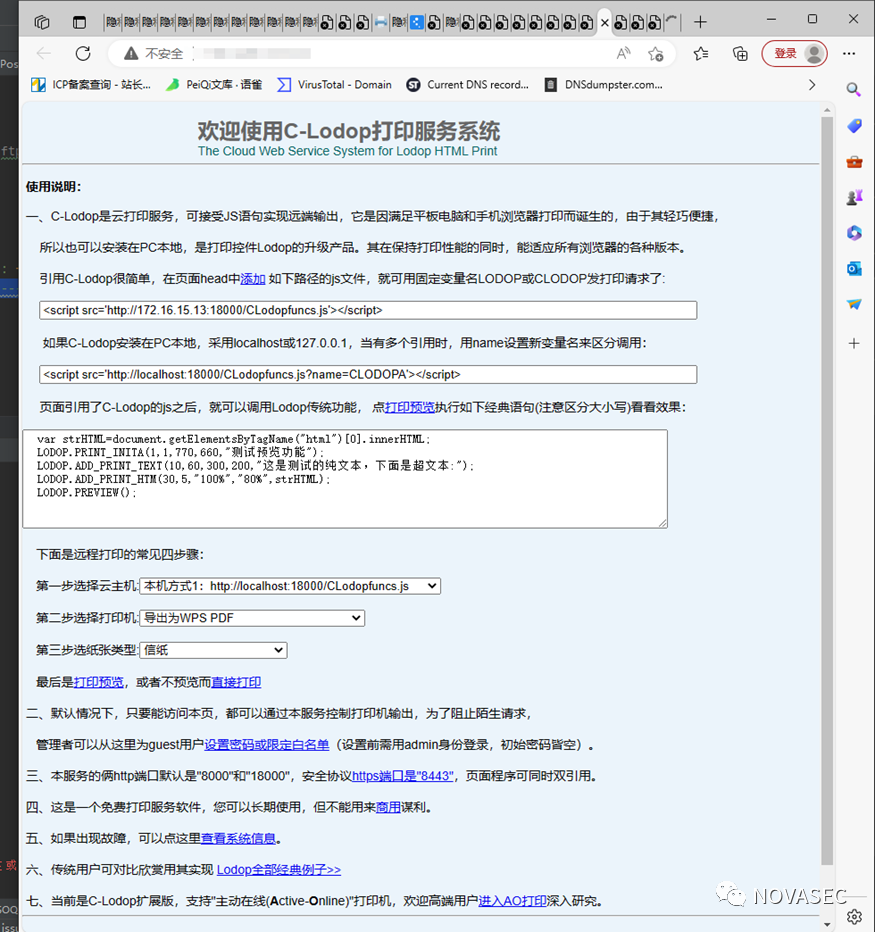Open the sidebar games chess icon
The width and height of the screenshot is (875, 932).
854,197
